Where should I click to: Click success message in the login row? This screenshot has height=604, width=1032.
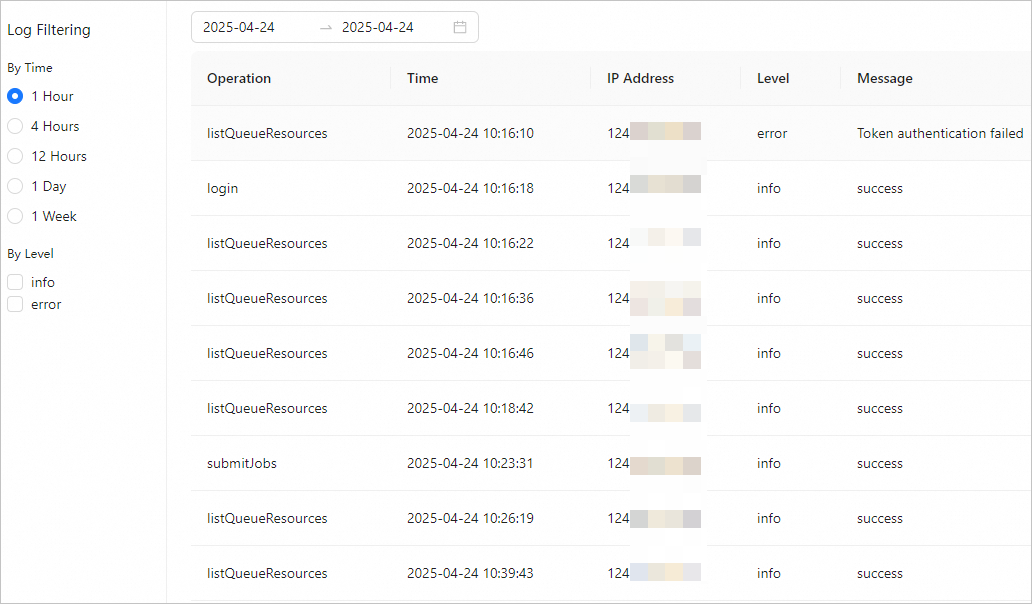point(880,188)
